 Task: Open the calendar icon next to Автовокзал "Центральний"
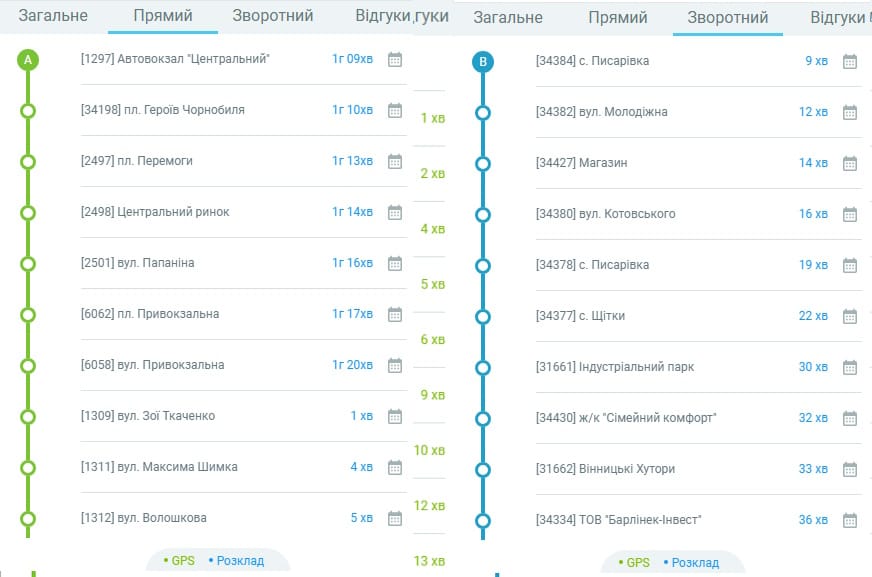[x=395, y=59]
